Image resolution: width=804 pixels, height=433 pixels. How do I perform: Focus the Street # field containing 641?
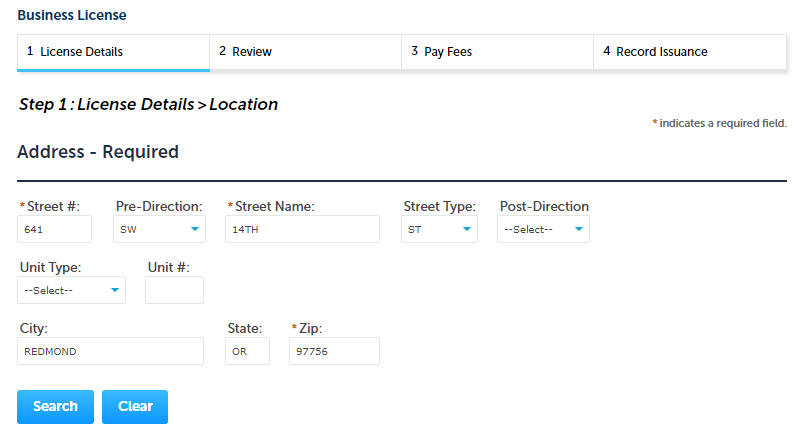click(59, 229)
